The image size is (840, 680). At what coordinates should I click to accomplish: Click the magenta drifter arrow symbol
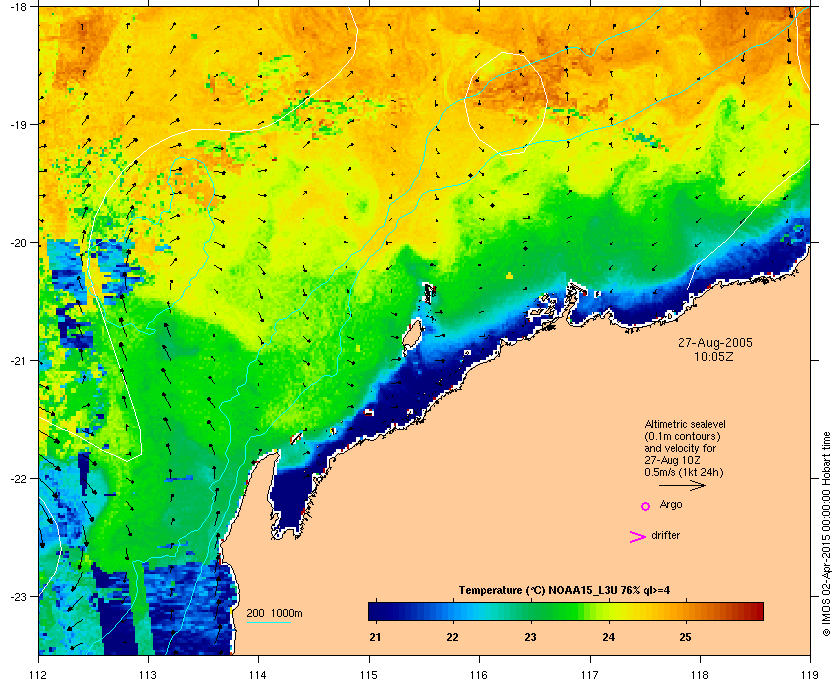638,537
